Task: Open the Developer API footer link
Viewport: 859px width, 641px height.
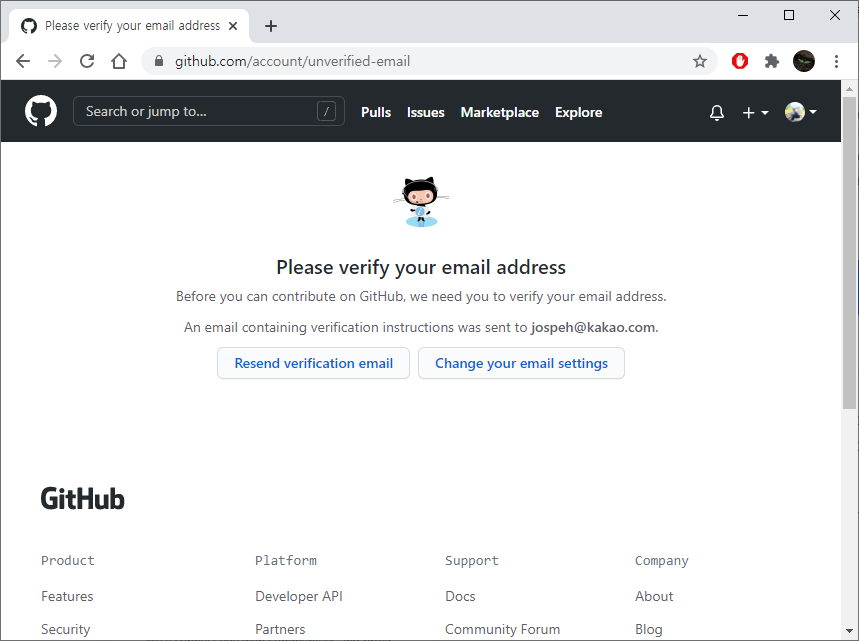Action: 299,596
